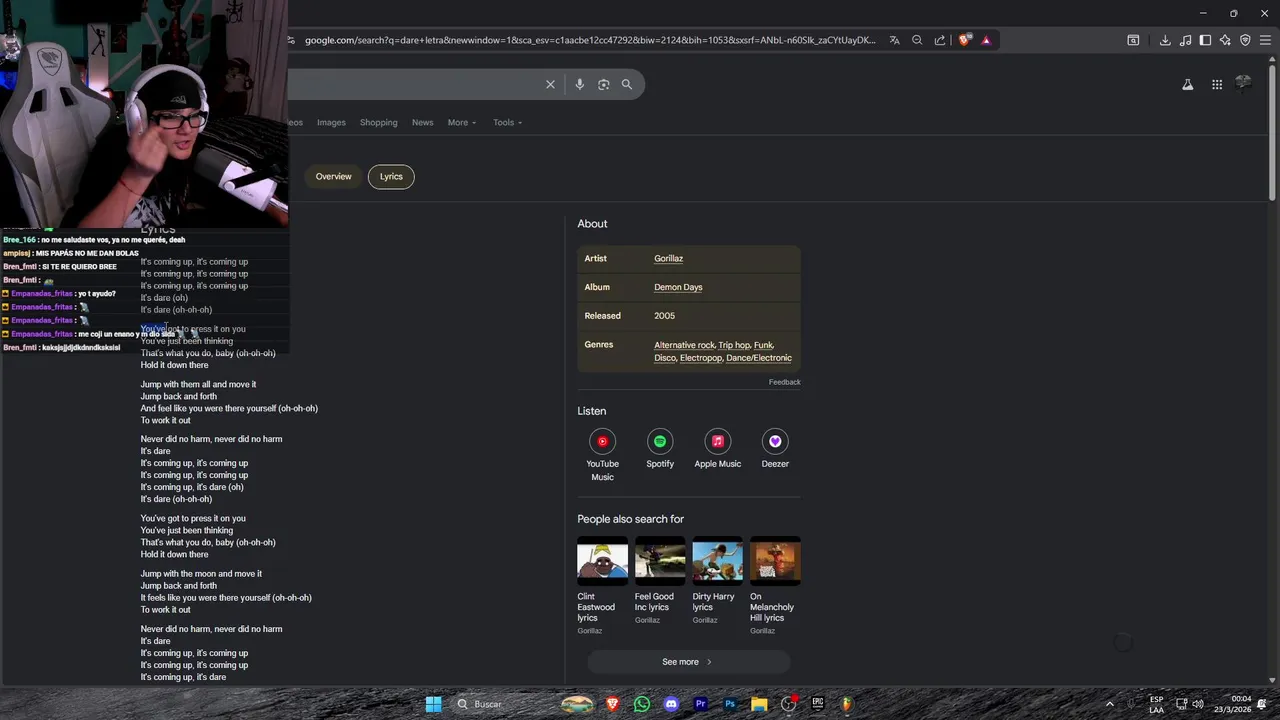
Task: Open Feel Good Inc lyrics thumbnail
Action: 660,561
